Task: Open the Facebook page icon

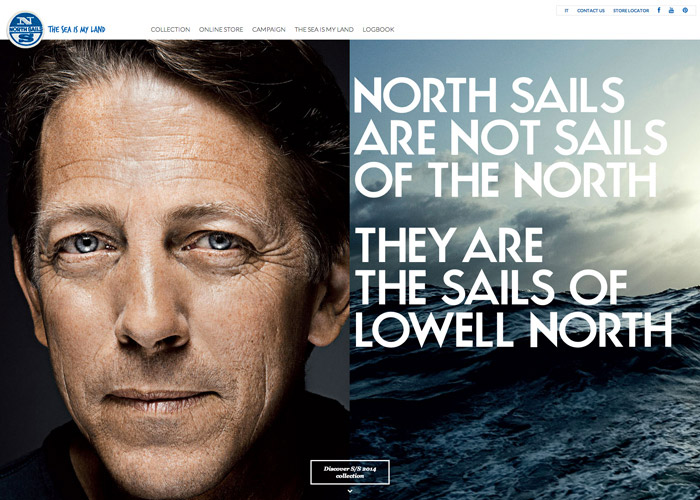Action: (658, 10)
